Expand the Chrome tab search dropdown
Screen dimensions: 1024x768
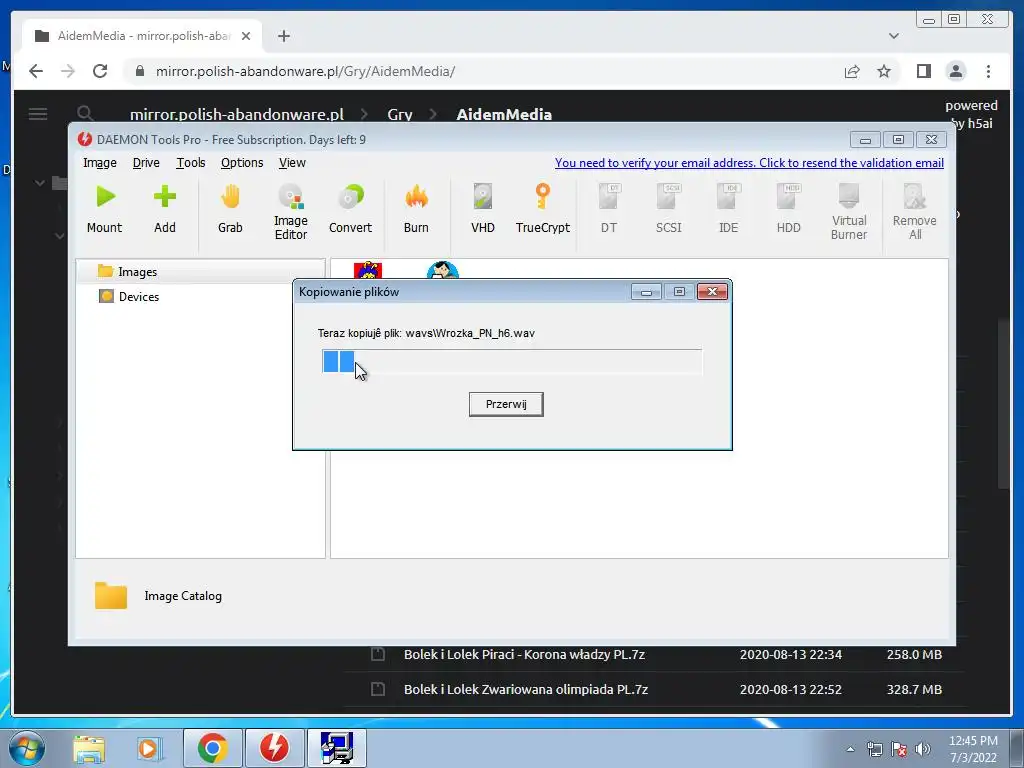893,36
